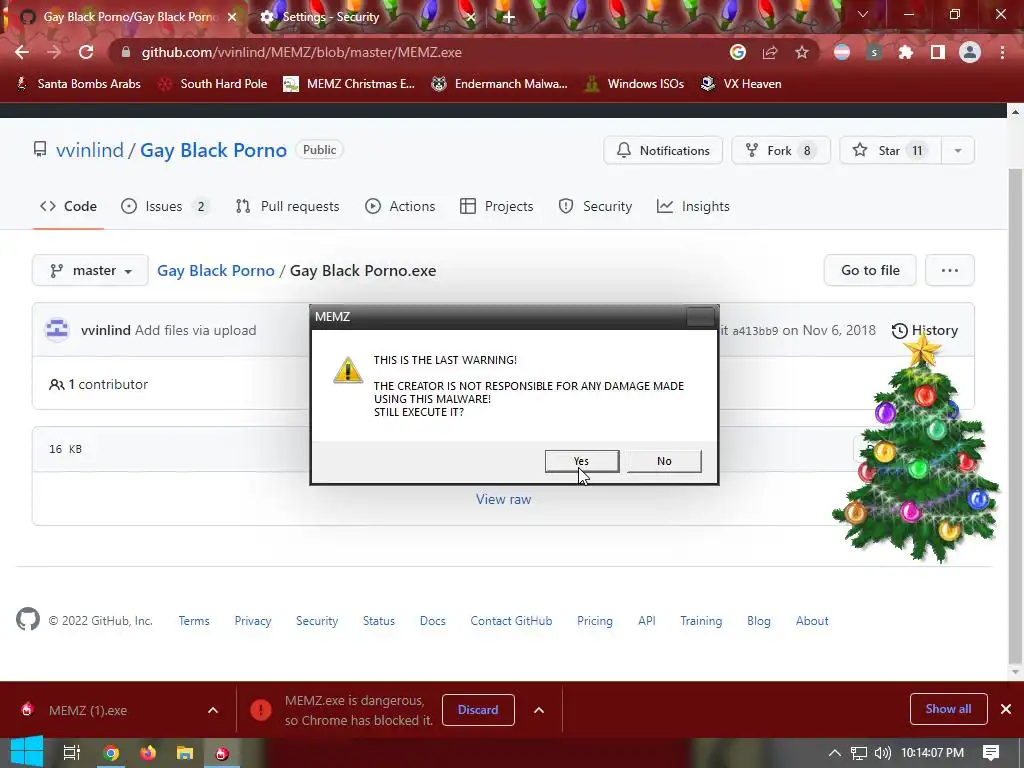This screenshot has width=1024, height=768.
Task: Click the vvinlind commit author avatar
Action: click(57, 330)
